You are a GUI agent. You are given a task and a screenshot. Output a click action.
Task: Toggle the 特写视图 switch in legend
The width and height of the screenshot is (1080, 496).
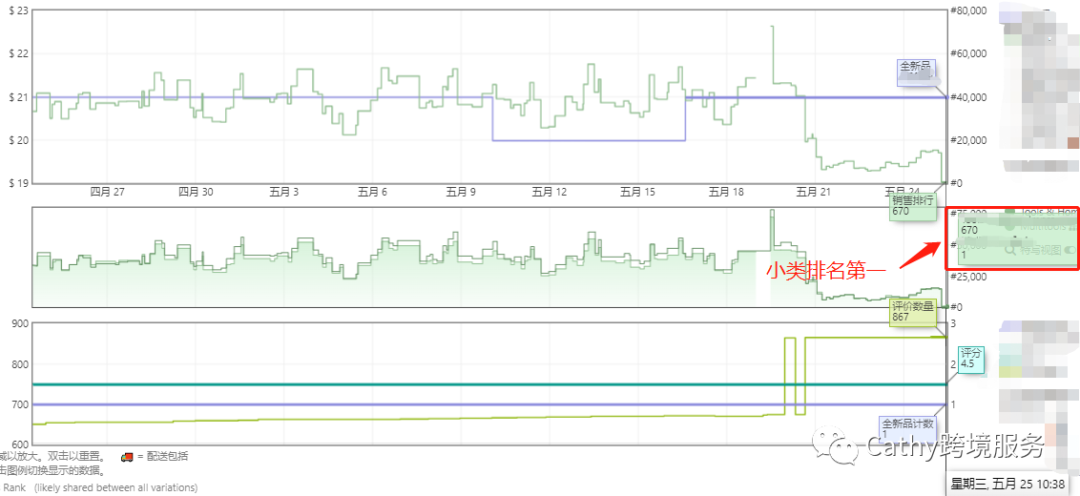(x=1068, y=250)
